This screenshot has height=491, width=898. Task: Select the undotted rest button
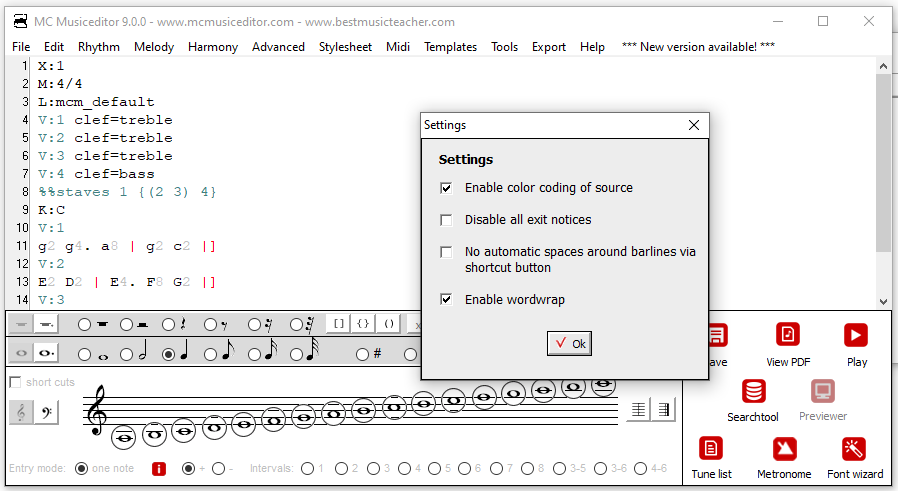coord(21,325)
